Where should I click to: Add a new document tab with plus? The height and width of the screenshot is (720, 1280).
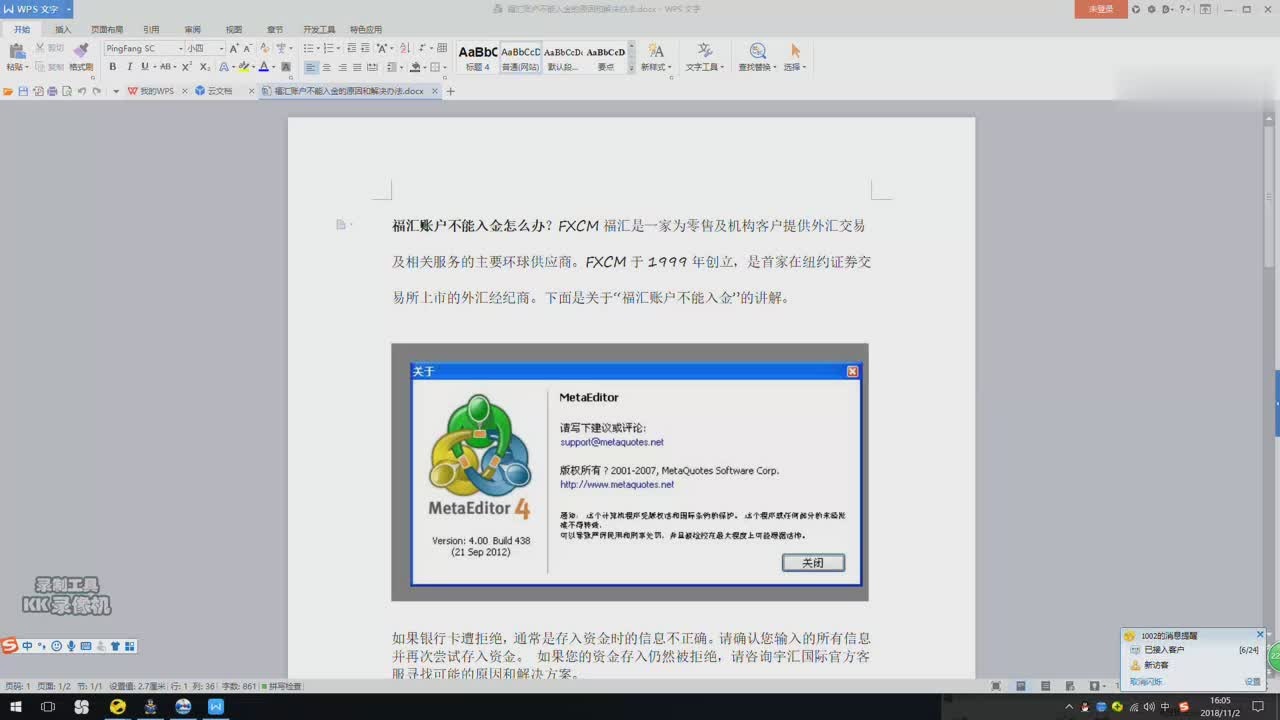pos(450,91)
